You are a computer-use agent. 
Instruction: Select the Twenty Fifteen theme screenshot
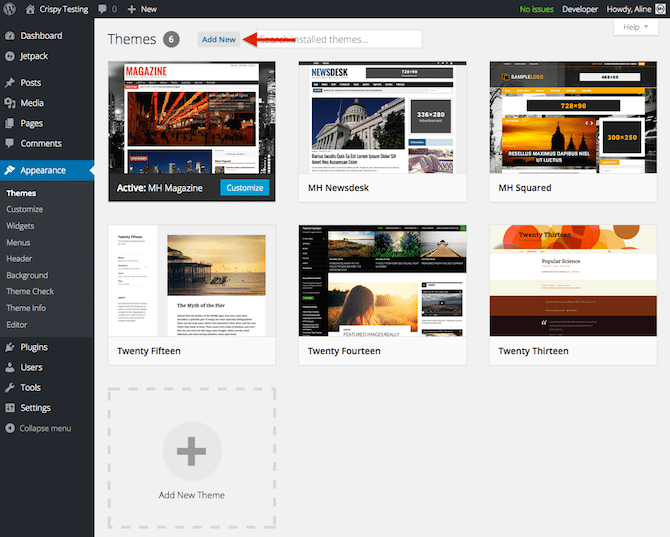[192, 281]
